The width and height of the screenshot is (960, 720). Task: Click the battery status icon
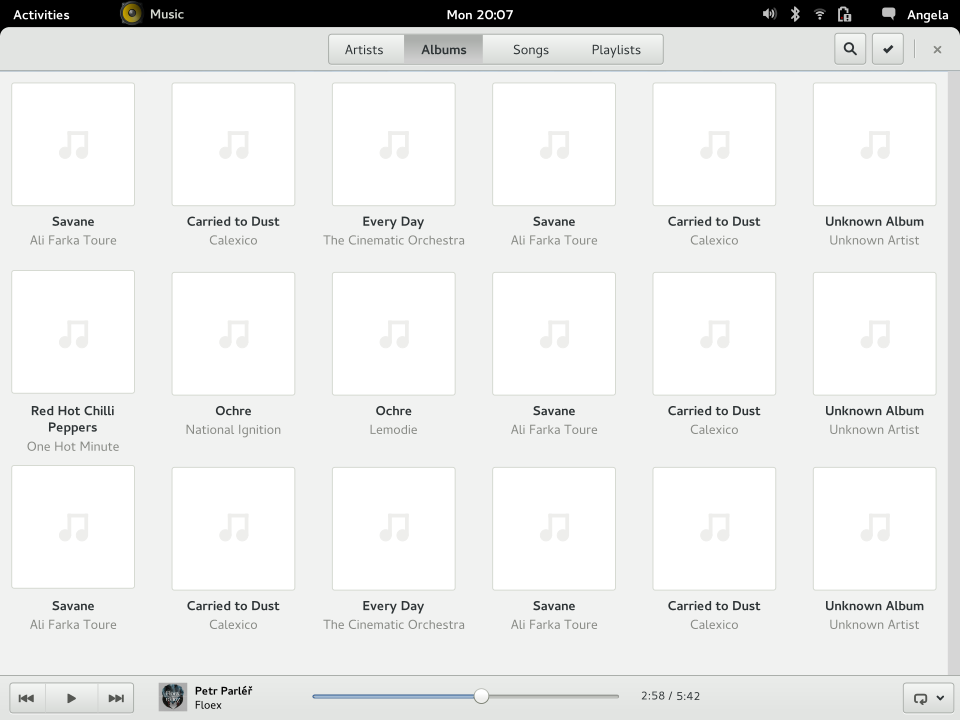(844, 13)
